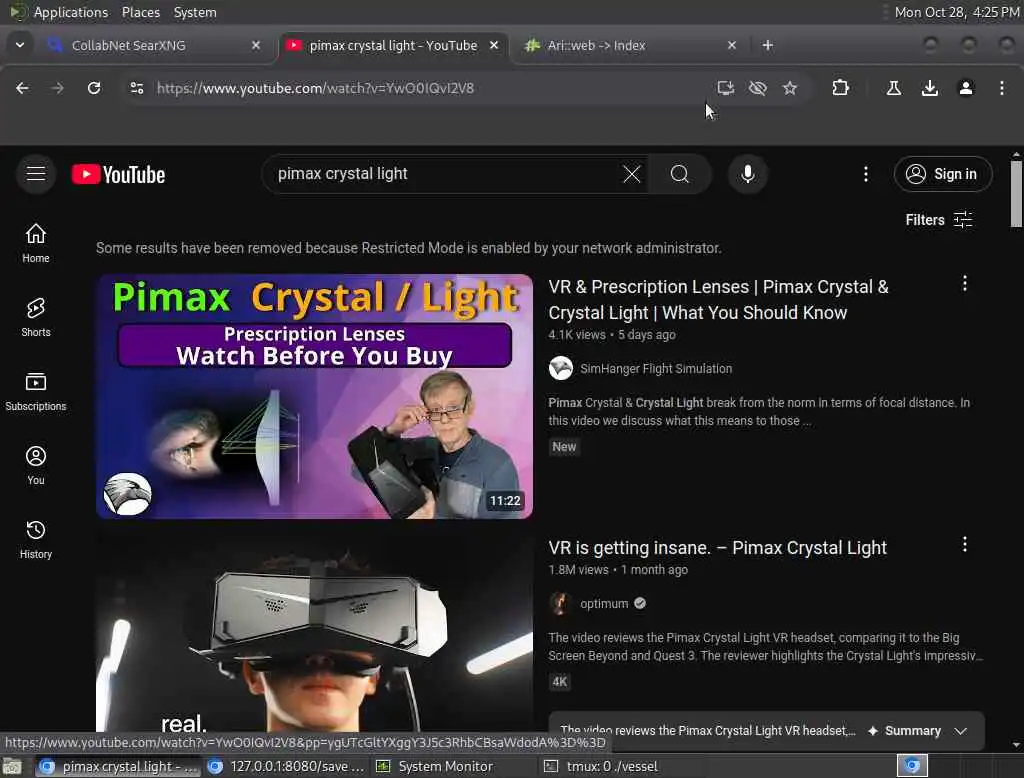The width and height of the screenshot is (1024, 778).
Task: Open the browser profile icon
Action: [x=966, y=88]
